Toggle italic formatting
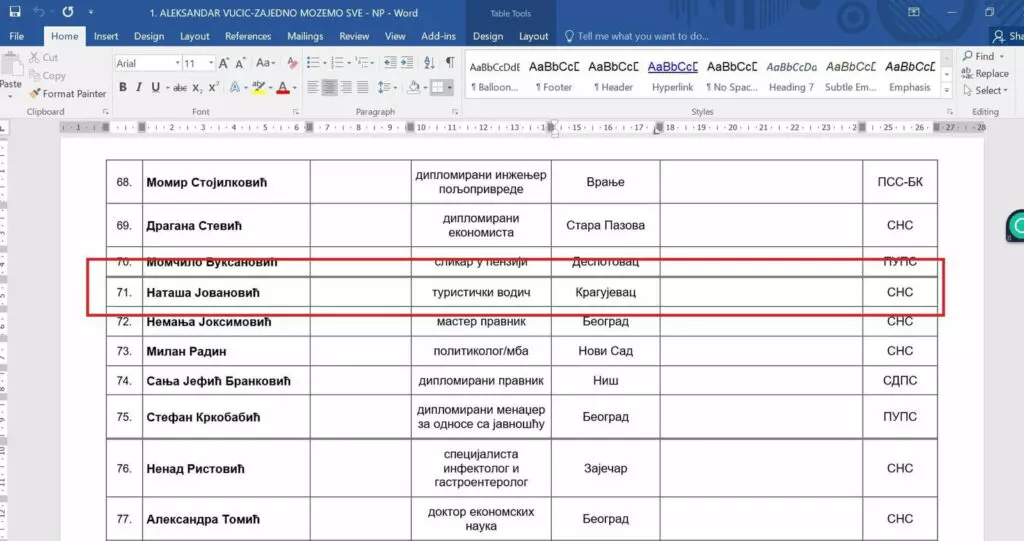Viewport: 1024px width, 541px height. 137,87
